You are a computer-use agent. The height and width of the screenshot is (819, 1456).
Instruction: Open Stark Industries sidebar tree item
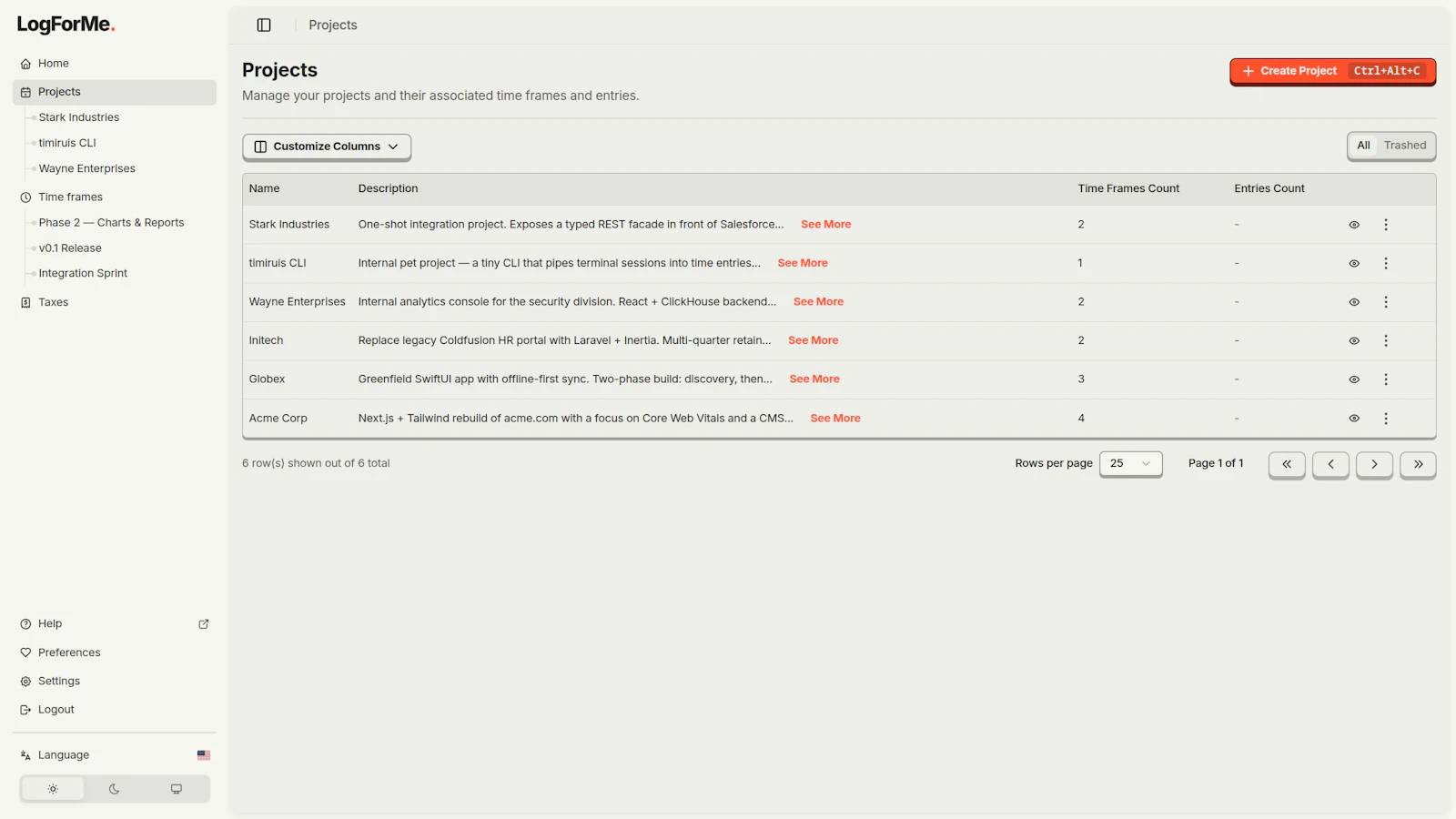pos(79,117)
